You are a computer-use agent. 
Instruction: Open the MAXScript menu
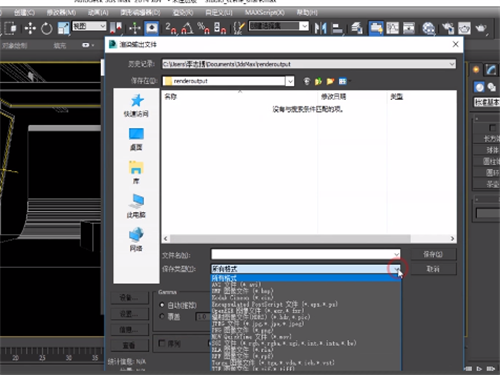tap(265, 13)
